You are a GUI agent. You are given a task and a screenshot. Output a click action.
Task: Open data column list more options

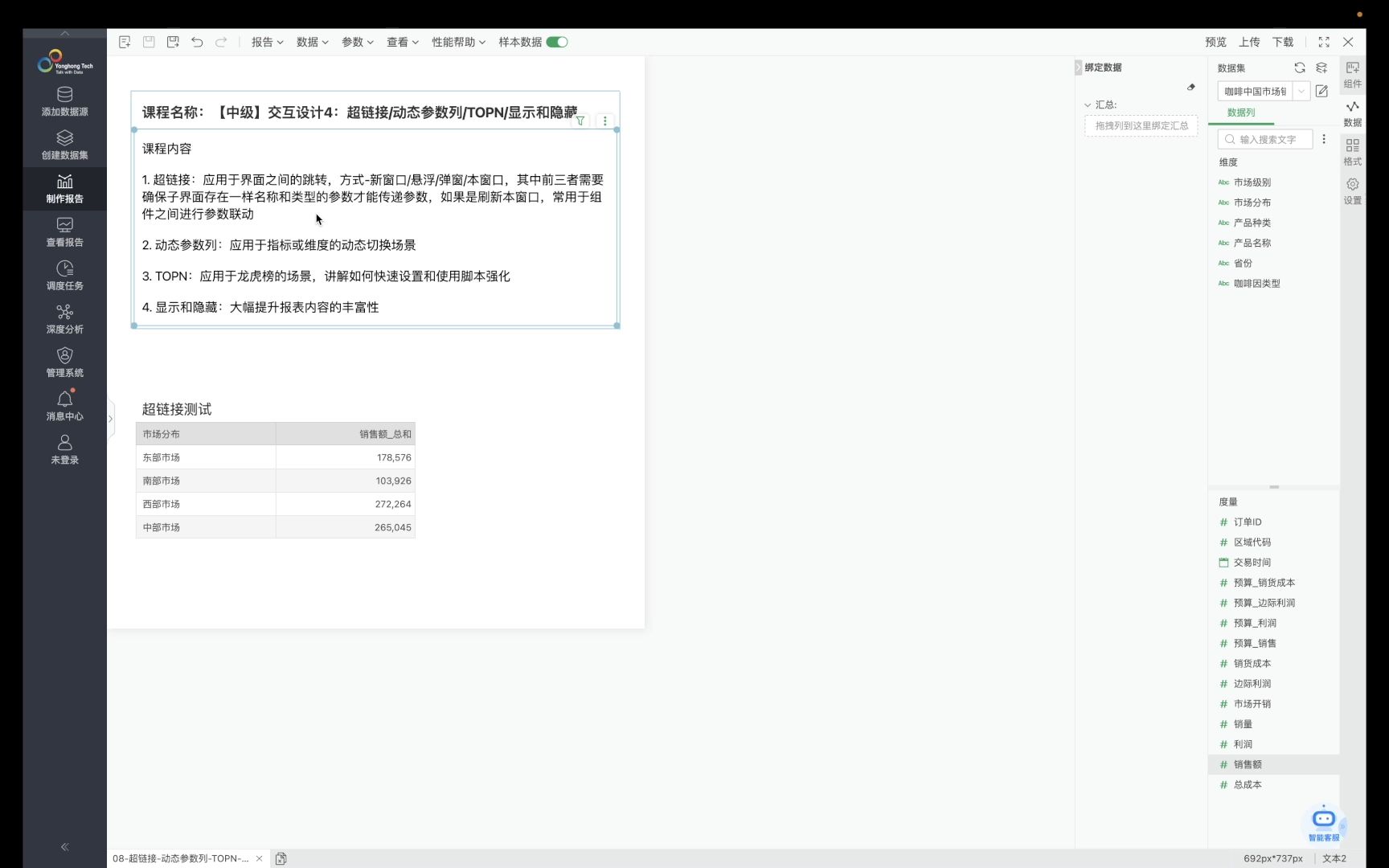coord(1324,139)
